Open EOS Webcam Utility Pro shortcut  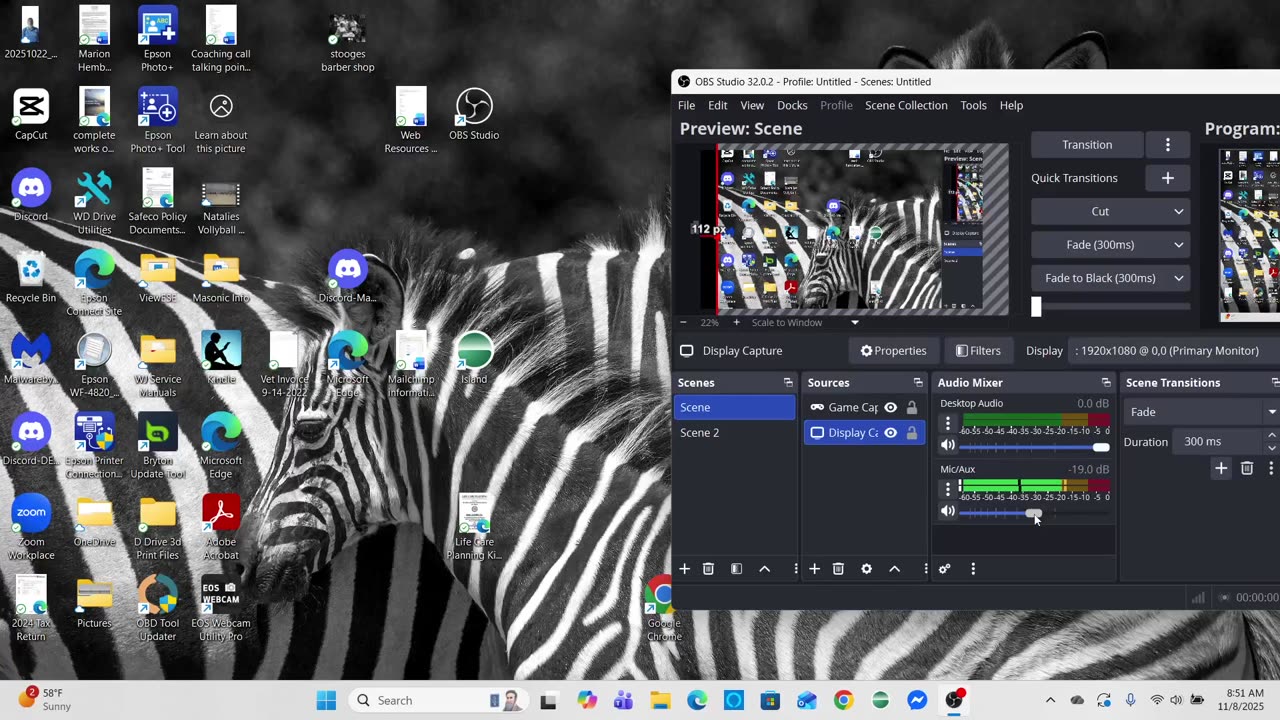[221, 609]
